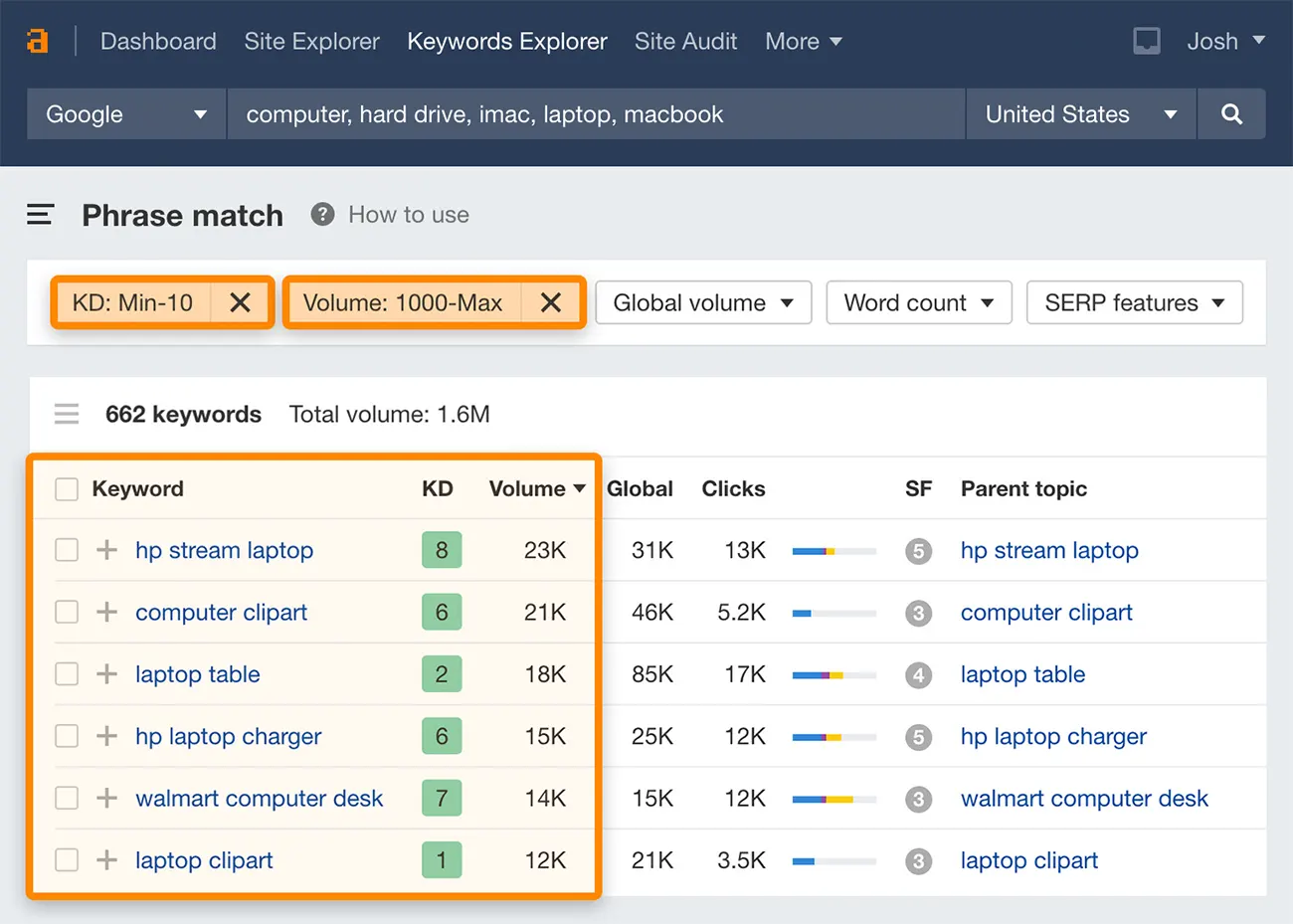Open the hamburger menu beside Phrase match
Viewport: 1293px width, 924px height.
[x=40, y=215]
